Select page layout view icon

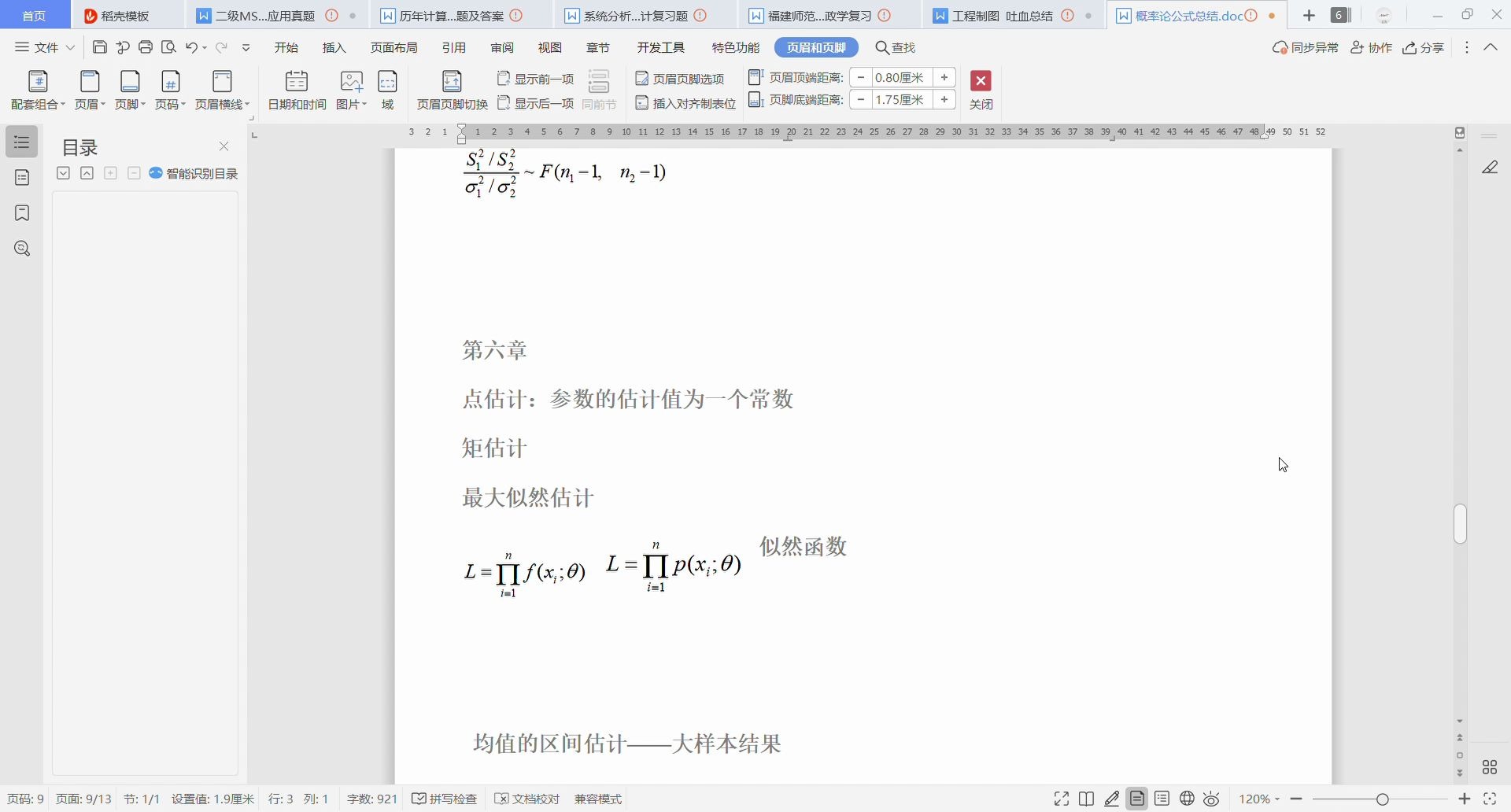[x=1137, y=799]
